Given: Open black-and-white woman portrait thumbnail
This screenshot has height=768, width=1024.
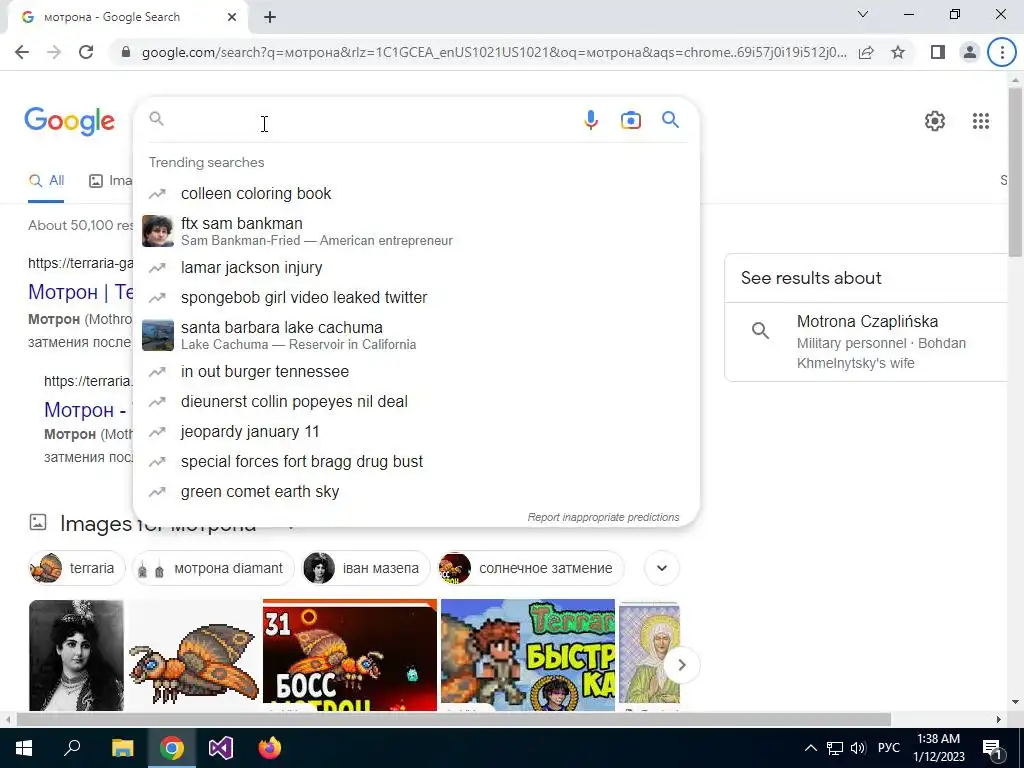Looking at the screenshot, I should pos(76,656).
